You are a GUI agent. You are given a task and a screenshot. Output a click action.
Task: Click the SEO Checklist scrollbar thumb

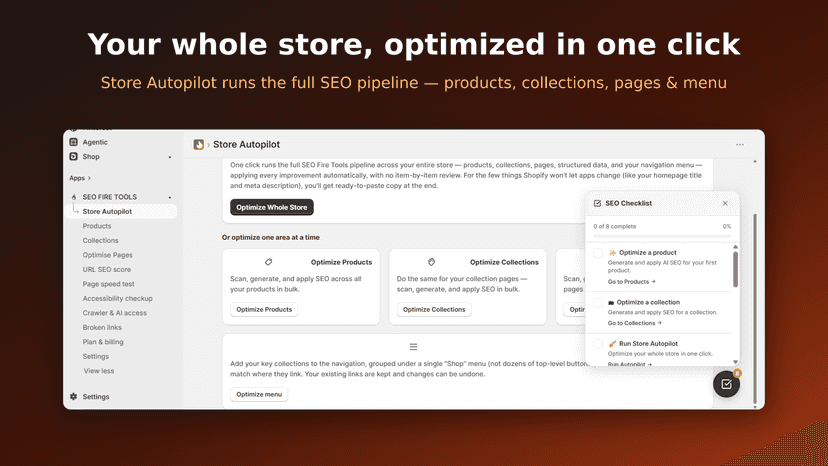pyautogui.click(x=736, y=269)
